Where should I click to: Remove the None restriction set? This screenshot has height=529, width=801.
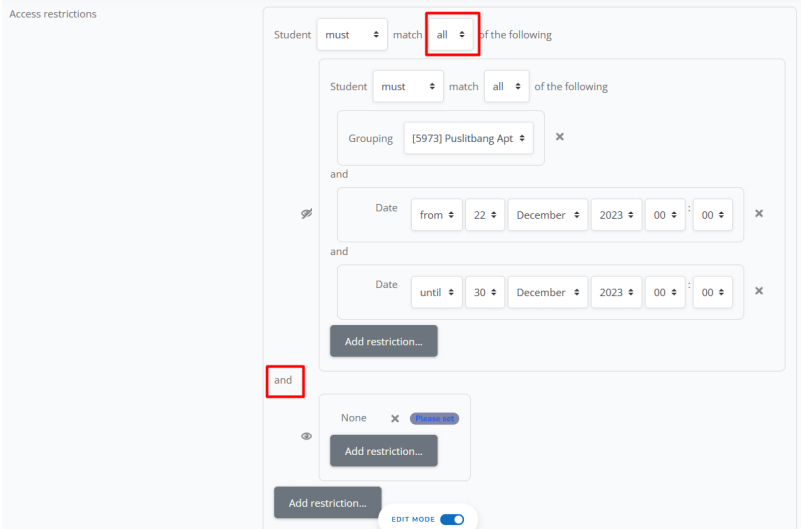pyautogui.click(x=395, y=418)
